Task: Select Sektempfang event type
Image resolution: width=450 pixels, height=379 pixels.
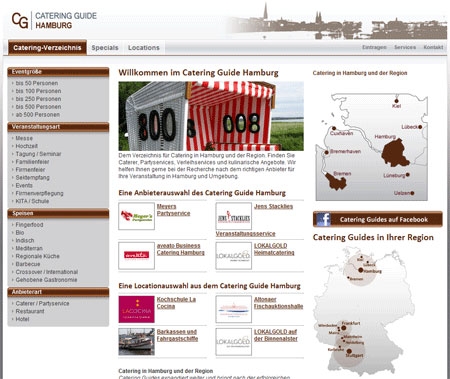Action: pos(32,178)
